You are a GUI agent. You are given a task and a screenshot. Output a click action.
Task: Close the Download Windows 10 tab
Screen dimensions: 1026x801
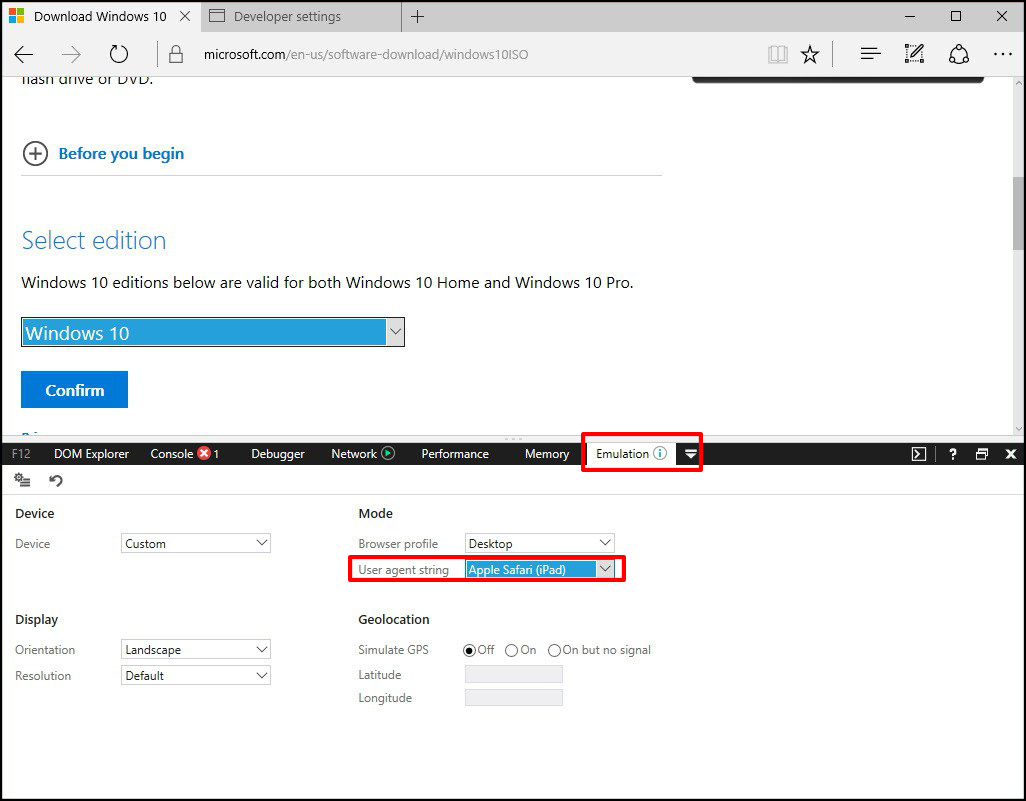pyautogui.click(x=185, y=16)
